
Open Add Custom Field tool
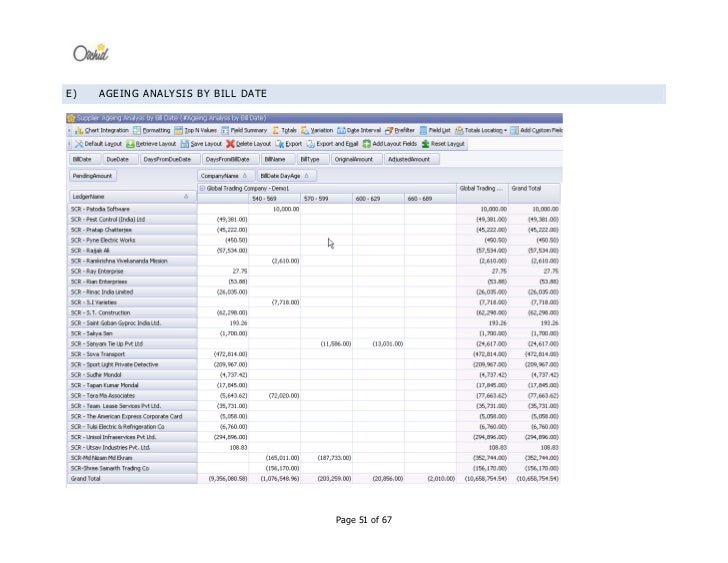(536, 130)
